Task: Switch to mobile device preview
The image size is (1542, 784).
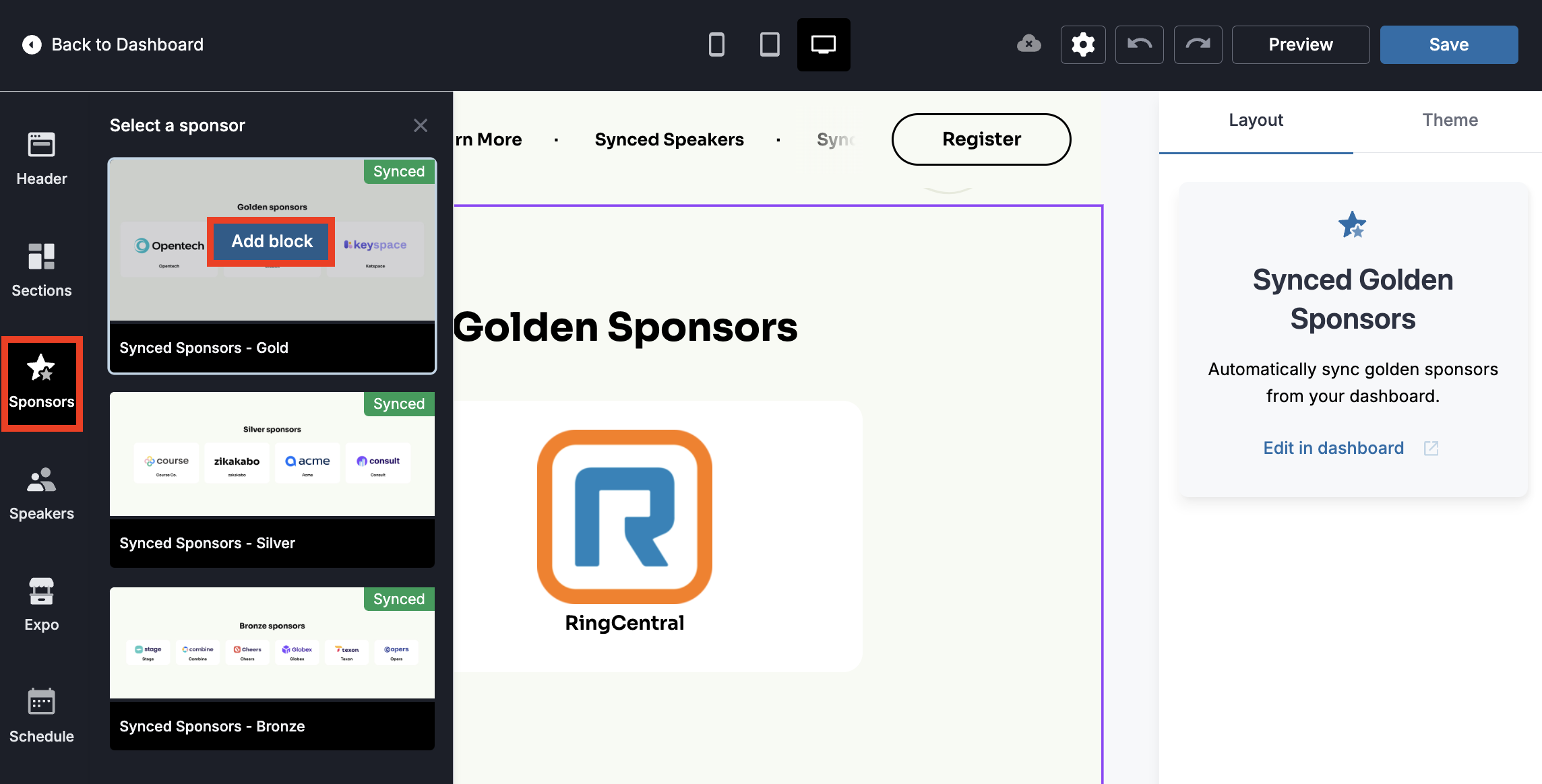Action: [x=716, y=44]
